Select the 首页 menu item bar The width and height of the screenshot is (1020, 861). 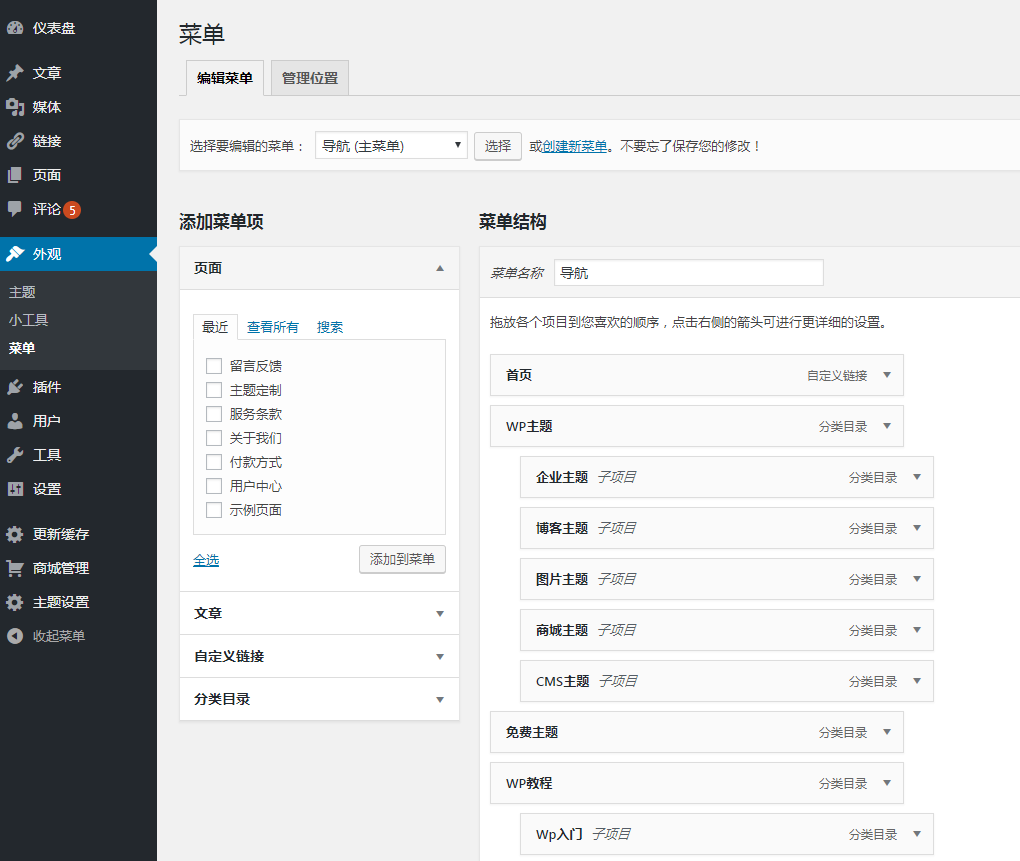pos(697,375)
